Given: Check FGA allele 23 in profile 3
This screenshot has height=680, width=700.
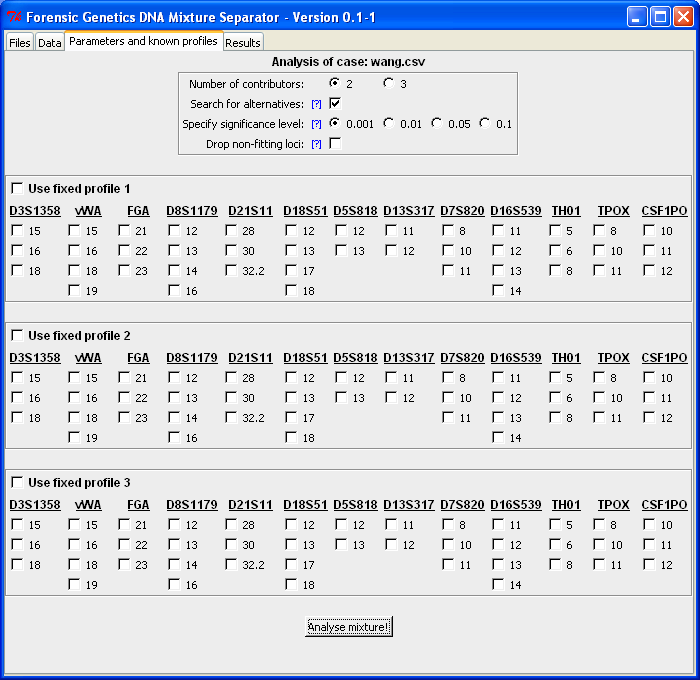Looking at the screenshot, I should point(125,564).
